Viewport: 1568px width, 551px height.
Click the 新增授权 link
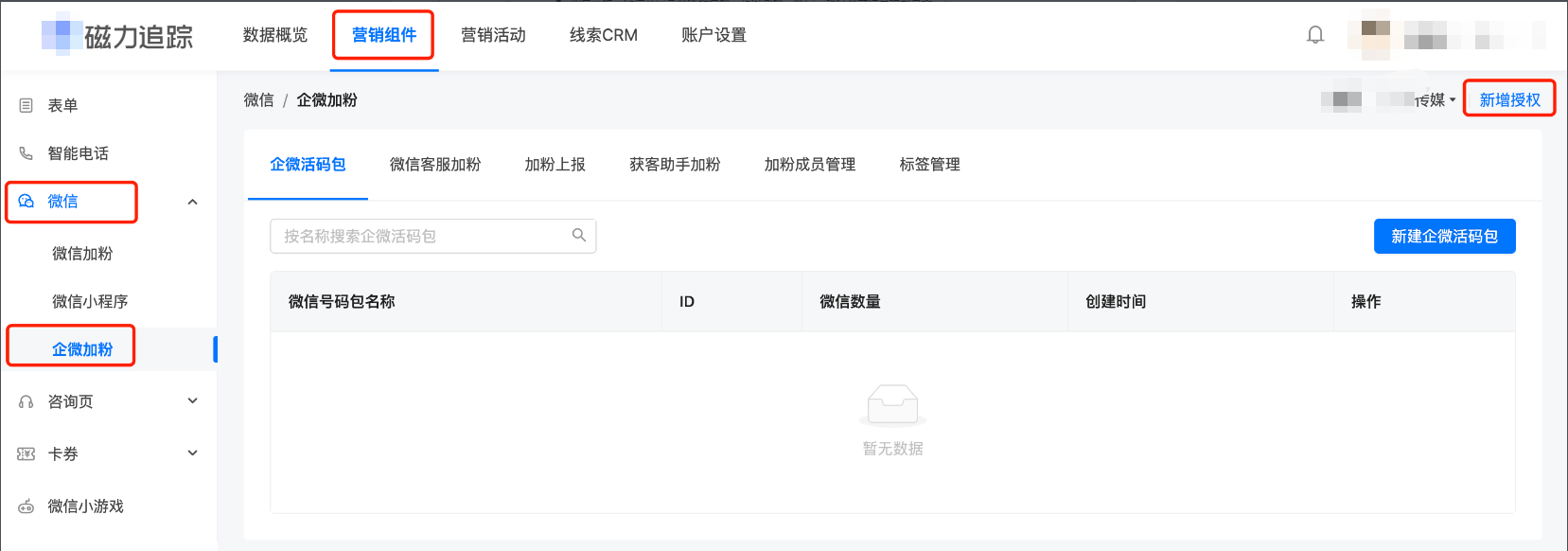click(x=1509, y=99)
